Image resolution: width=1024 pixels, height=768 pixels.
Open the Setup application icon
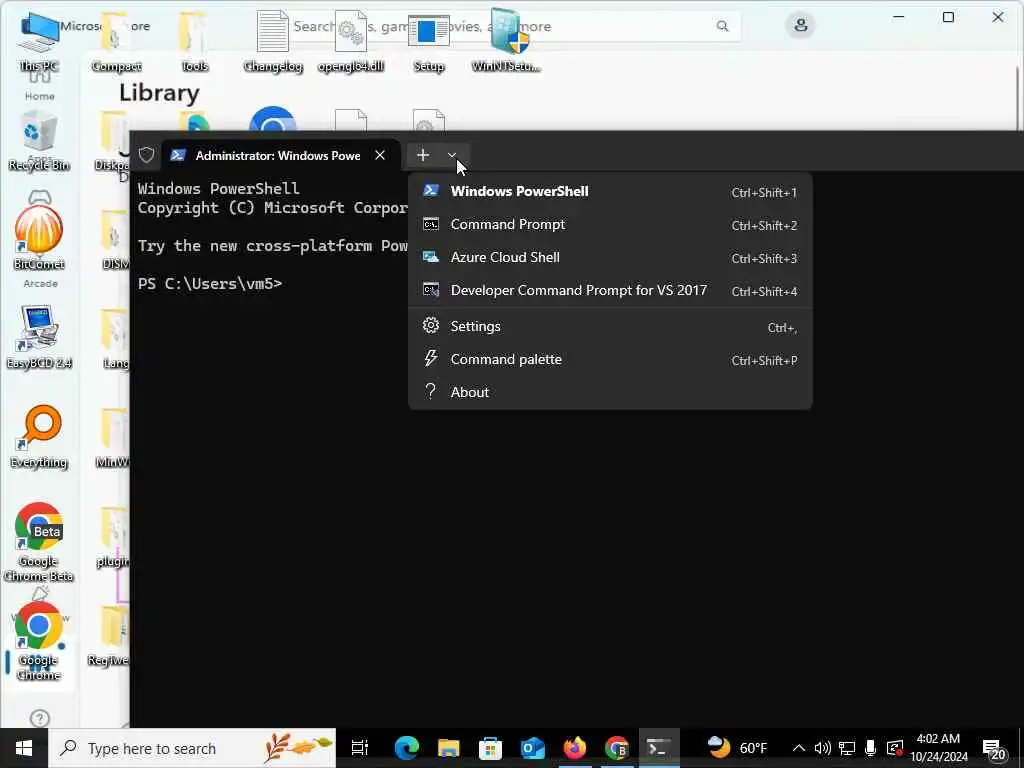pos(428,42)
